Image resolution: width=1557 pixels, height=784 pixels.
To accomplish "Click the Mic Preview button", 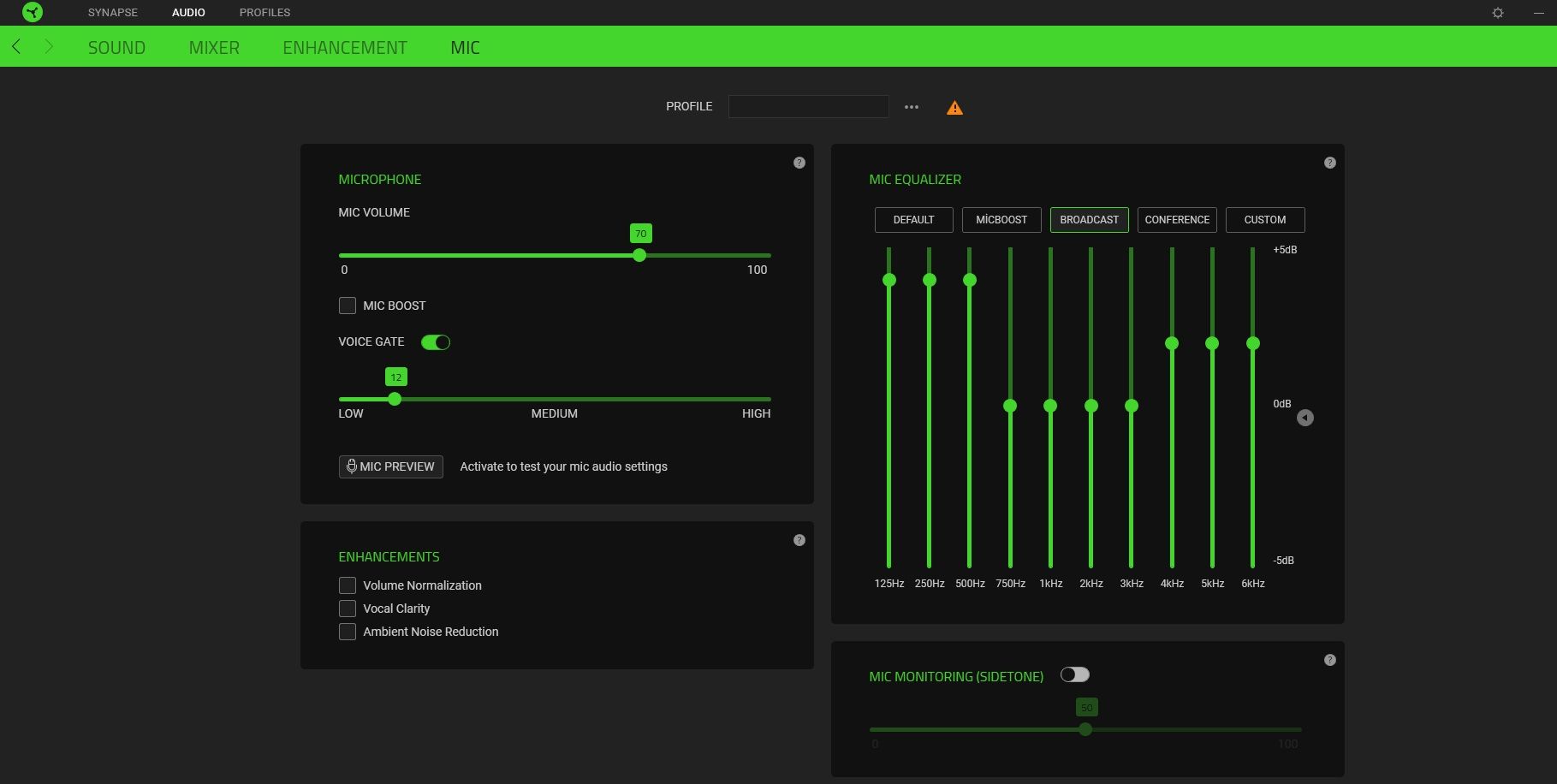I will pos(391,466).
